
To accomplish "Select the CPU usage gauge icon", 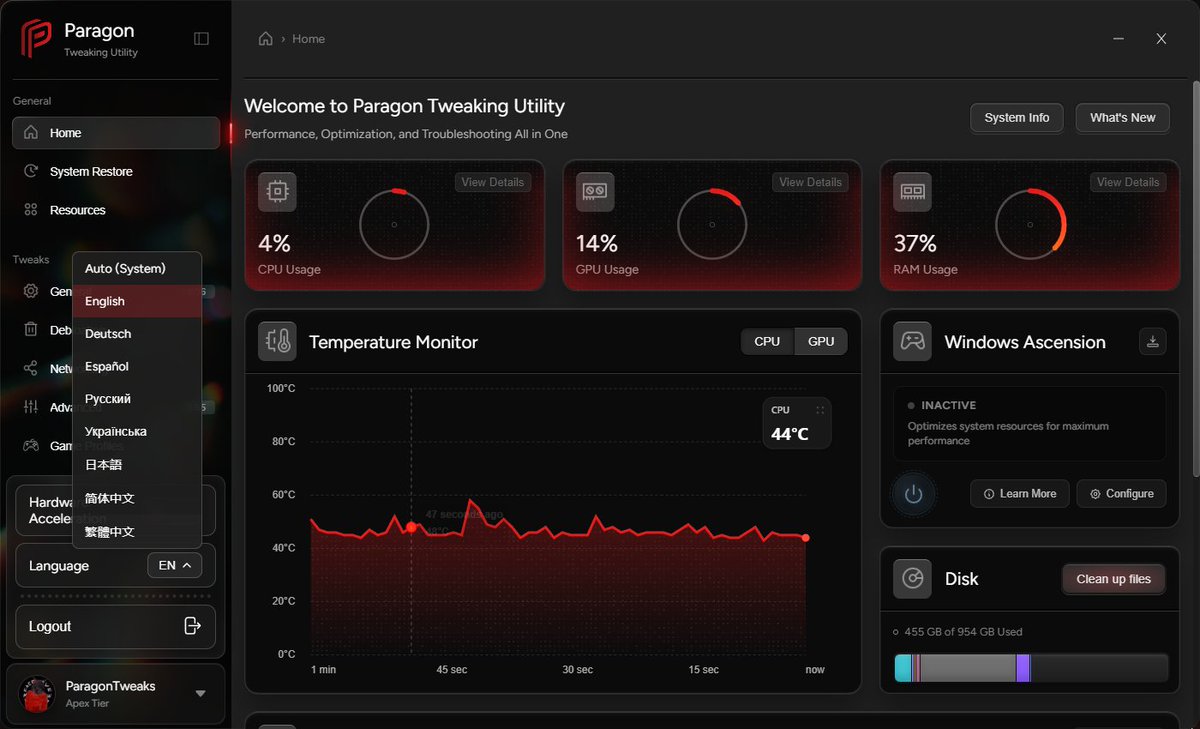I will 277,191.
